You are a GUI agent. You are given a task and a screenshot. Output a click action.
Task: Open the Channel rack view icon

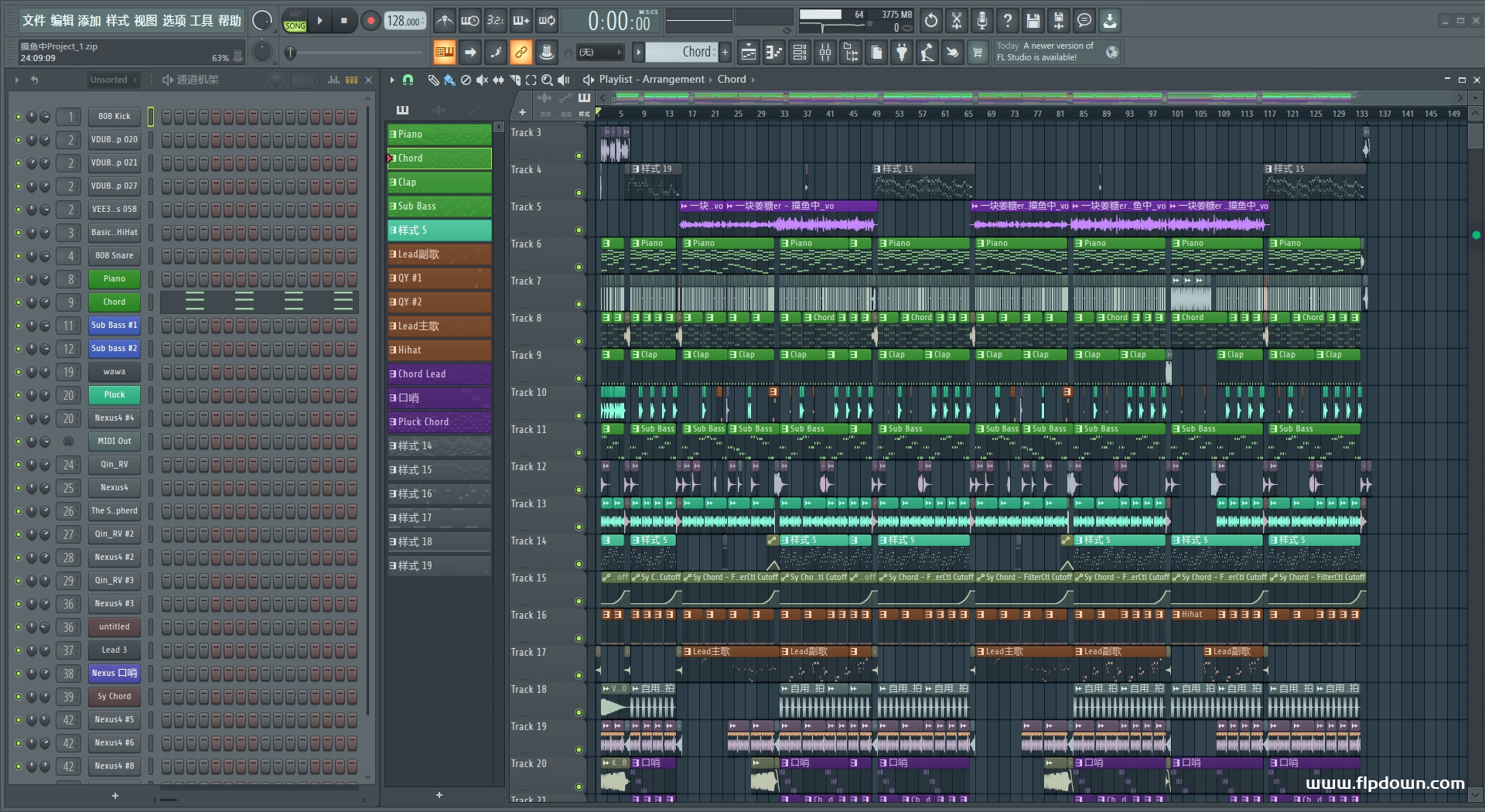point(800,53)
